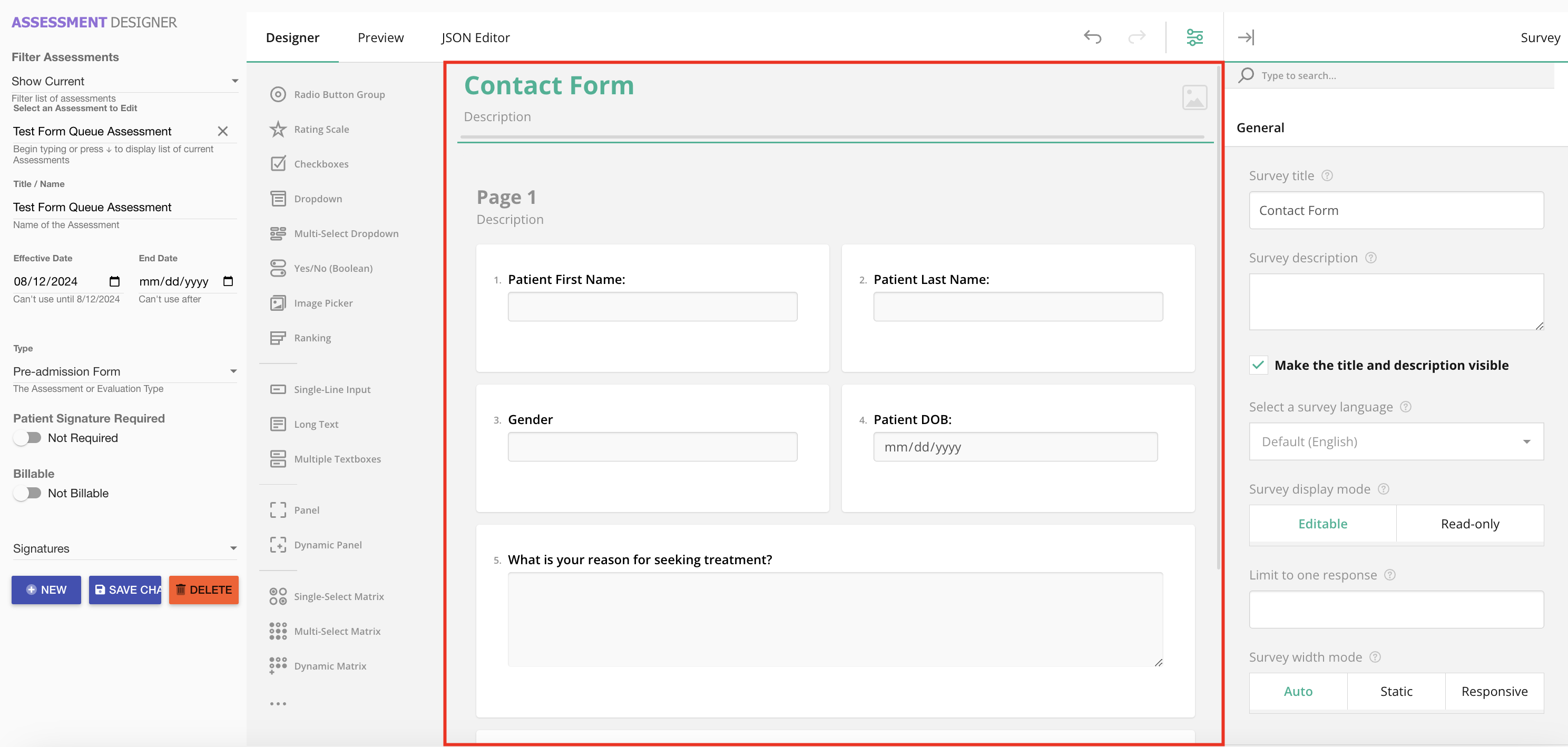The image size is (1568, 747).
Task: Toggle the Billable switch
Action: pos(27,493)
